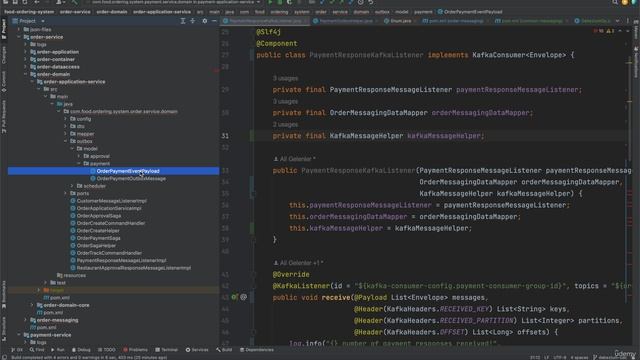
Task: Open the Dependencies tool window
Action: click(256, 350)
